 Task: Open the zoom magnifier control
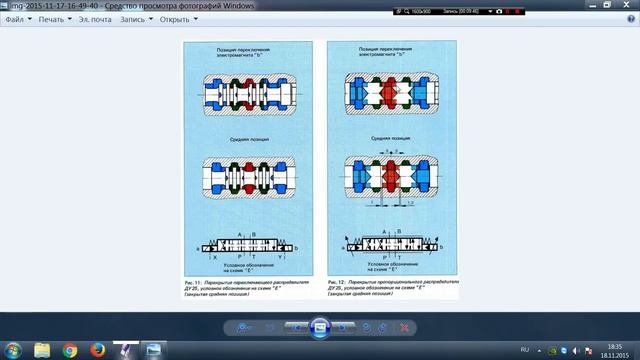pos(243,328)
